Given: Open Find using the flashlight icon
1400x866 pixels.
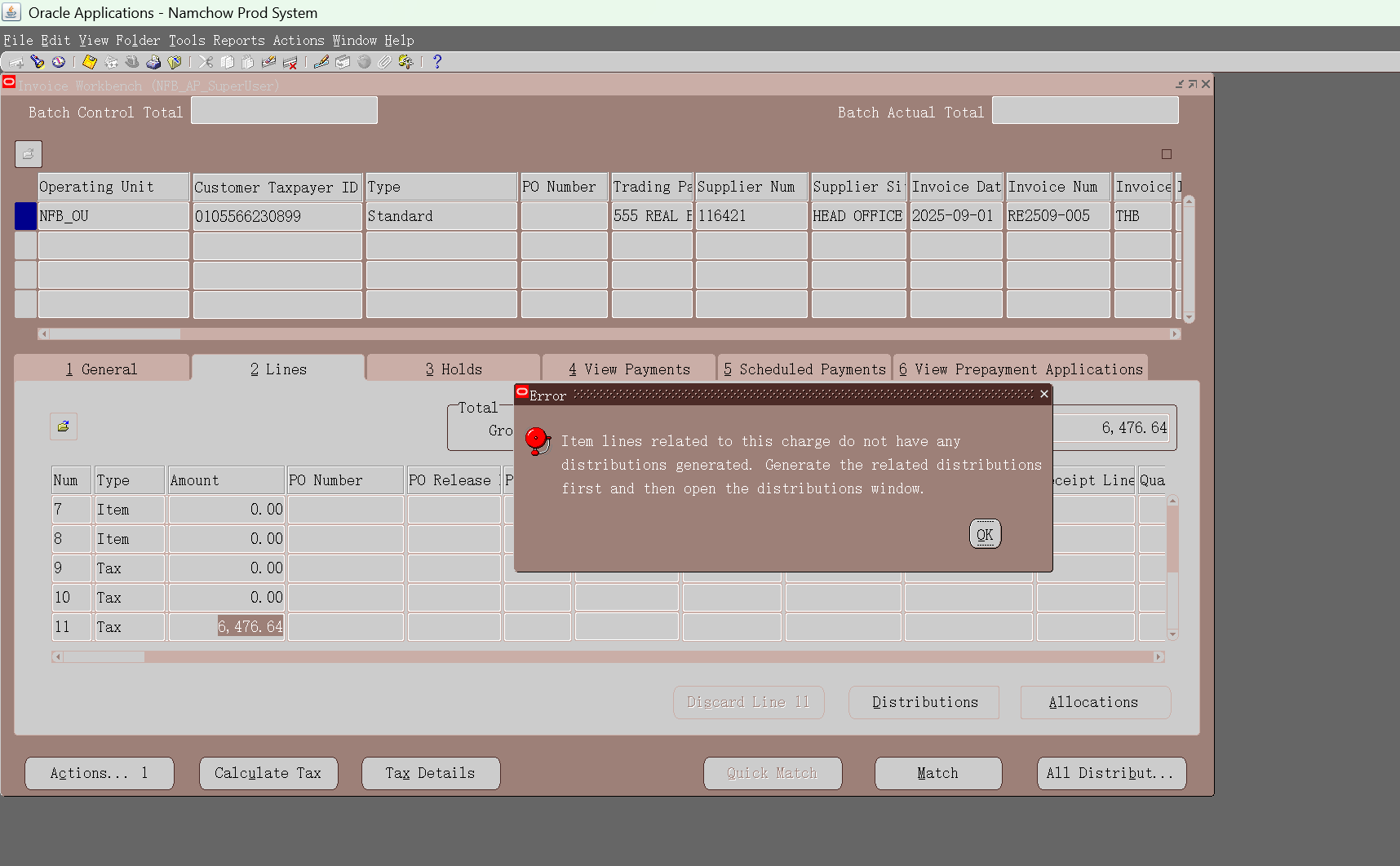Looking at the screenshot, I should click(38, 62).
